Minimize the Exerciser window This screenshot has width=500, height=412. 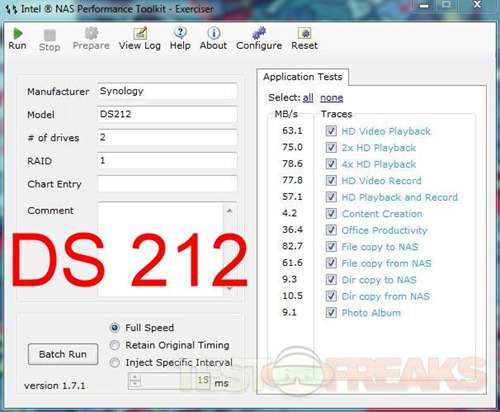tap(424, 6)
